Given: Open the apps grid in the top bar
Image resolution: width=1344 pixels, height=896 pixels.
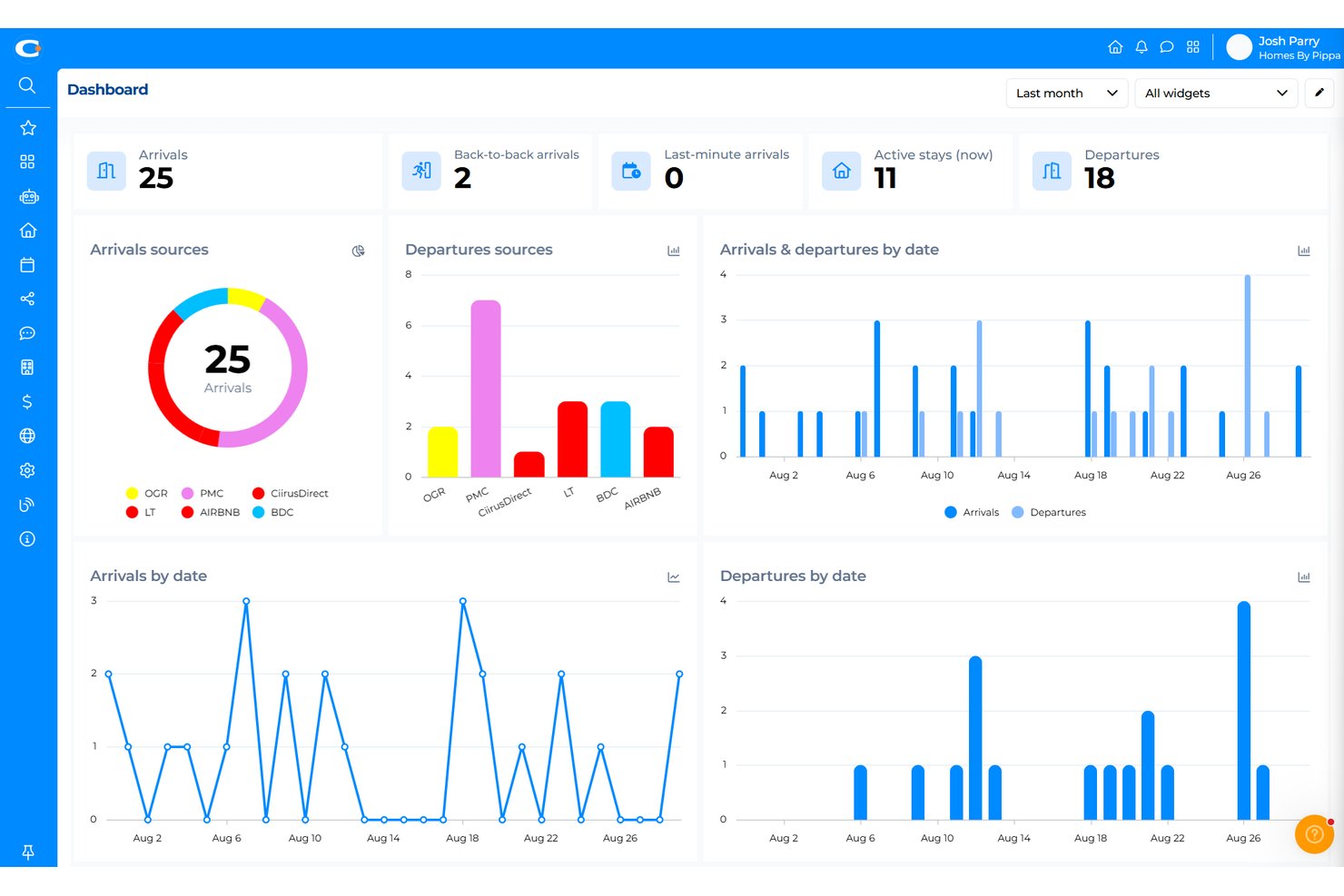Looking at the screenshot, I should click(x=1193, y=47).
